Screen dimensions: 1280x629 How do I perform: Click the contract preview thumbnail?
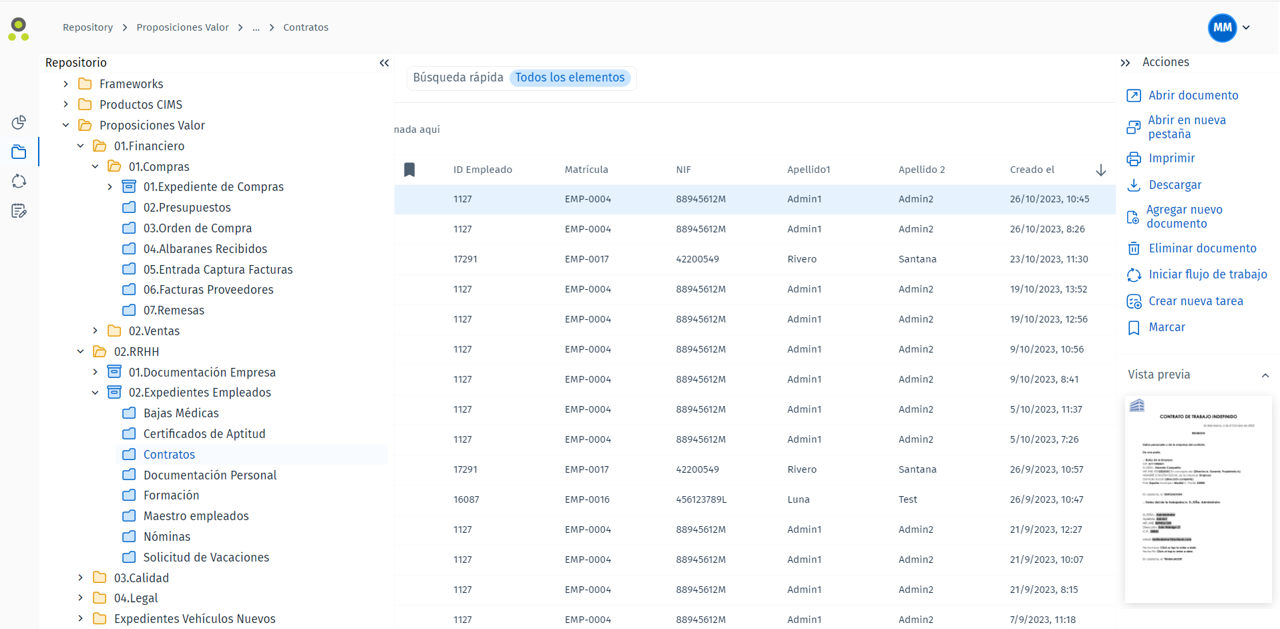(x=1198, y=499)
